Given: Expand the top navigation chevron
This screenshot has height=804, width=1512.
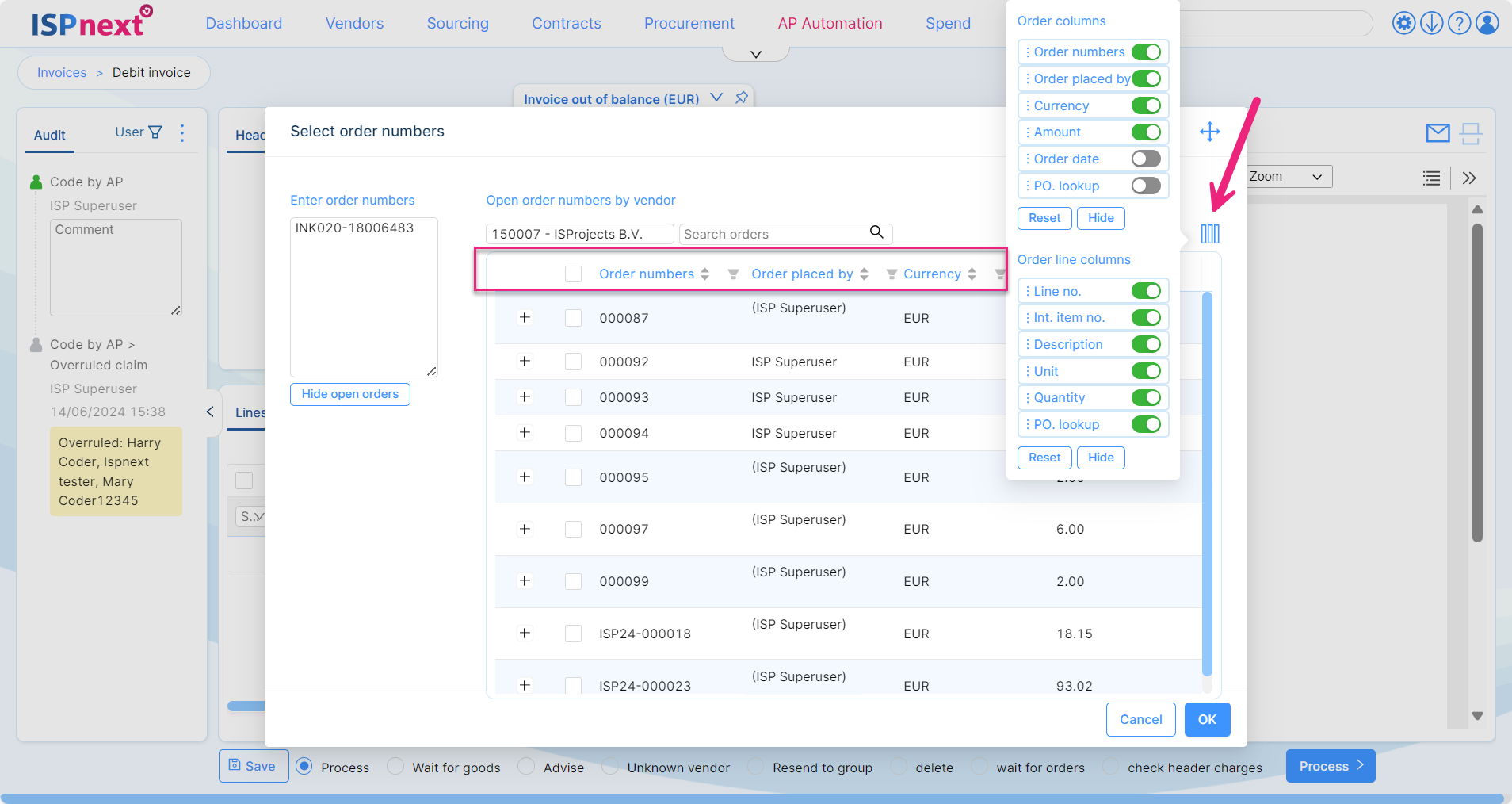Looking at the screenshot, I should [x=756, y=54].
